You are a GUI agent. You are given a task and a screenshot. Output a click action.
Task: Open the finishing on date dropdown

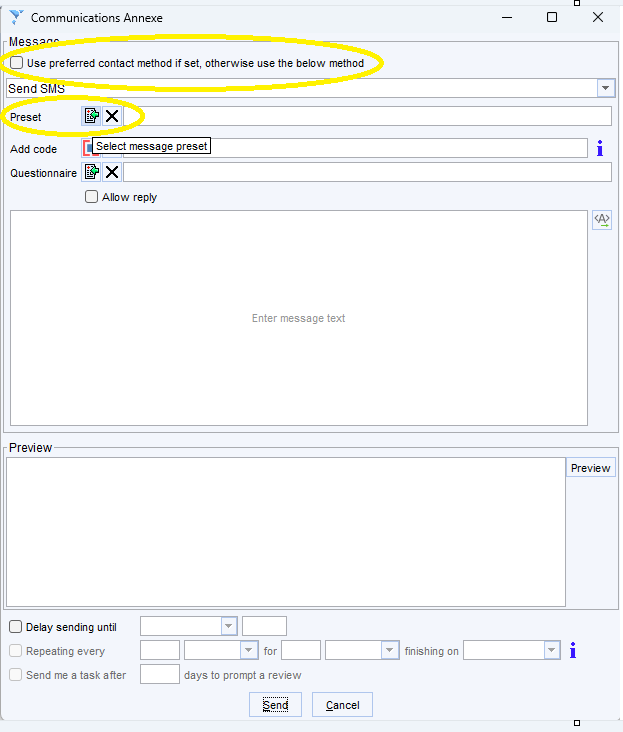click(552, 650)
